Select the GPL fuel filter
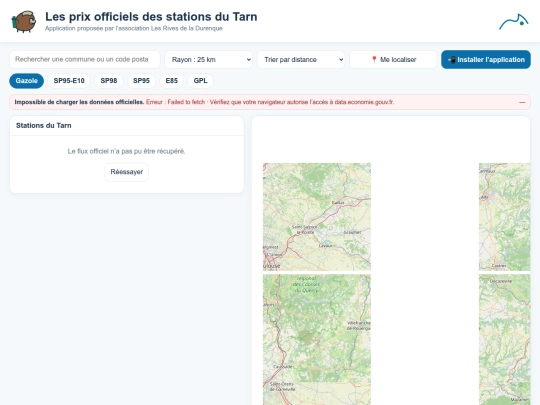The height and width of the screenshot is (405, 540). (200, 81)
